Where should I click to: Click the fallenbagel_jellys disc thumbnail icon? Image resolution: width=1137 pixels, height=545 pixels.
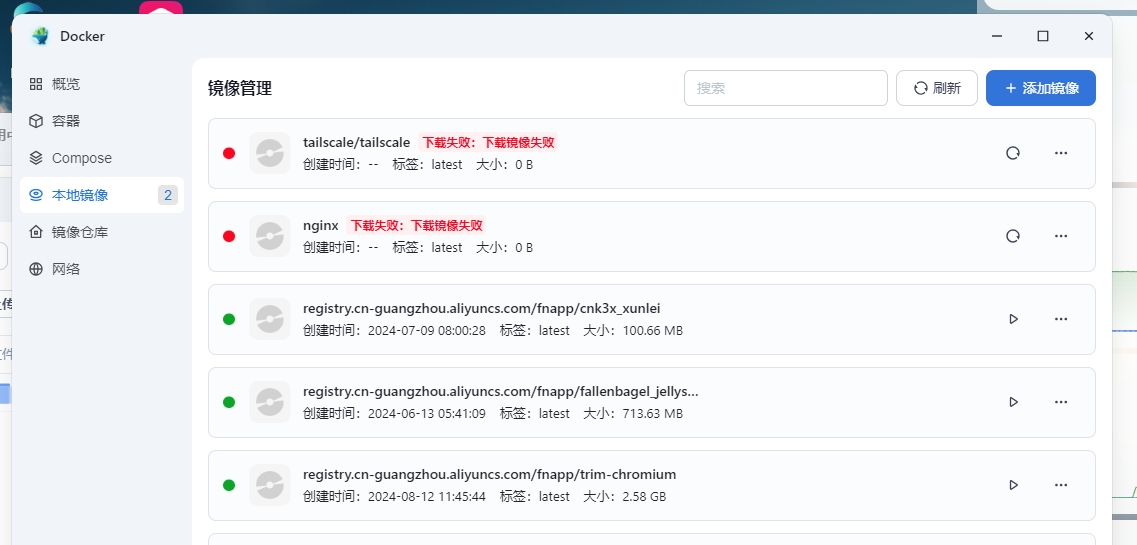[x=270, y=402]
